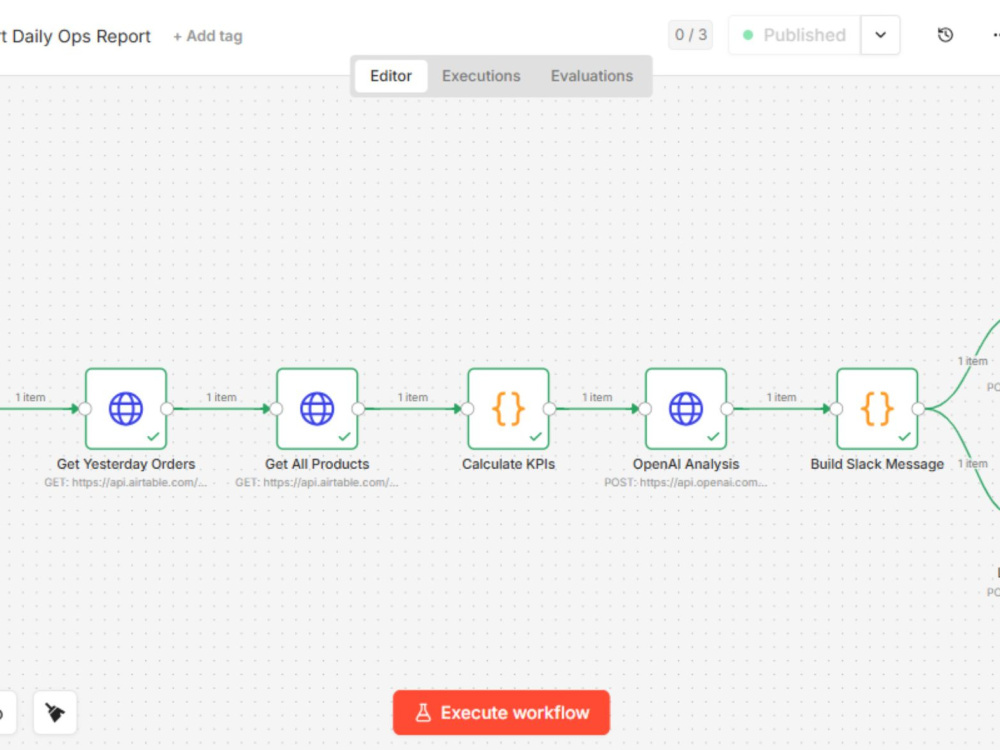The height and width of the screenshot is (750, 1000).
Task: Click input connector of OpenAI Analysis
Action: (645, 409)
